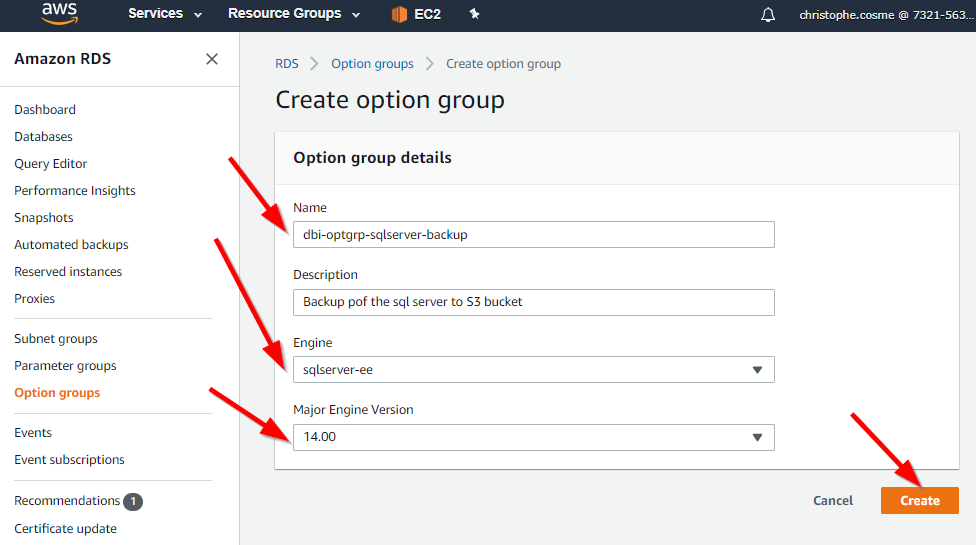This screenshot has height=545, width=976.
Task: Expand the Services menu
Action: coord(165,14)
